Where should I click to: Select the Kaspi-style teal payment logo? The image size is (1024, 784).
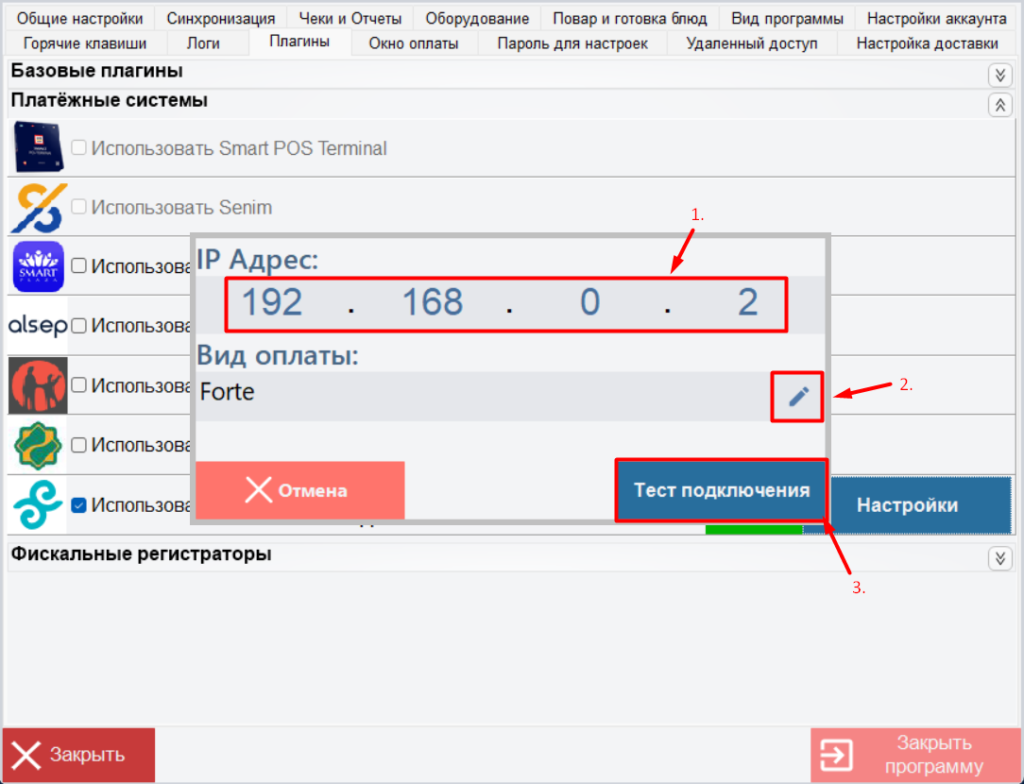(x=37, y=505)
